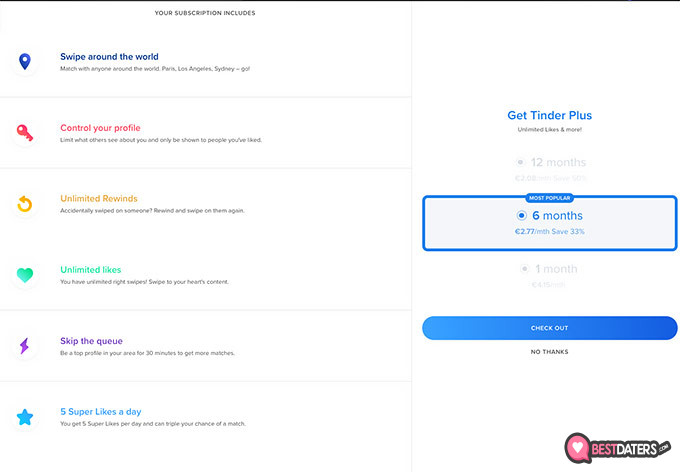Click the Unlimited Likes & more! subtitle
This screenshot has height=472, width=680.
pos(549,129)
